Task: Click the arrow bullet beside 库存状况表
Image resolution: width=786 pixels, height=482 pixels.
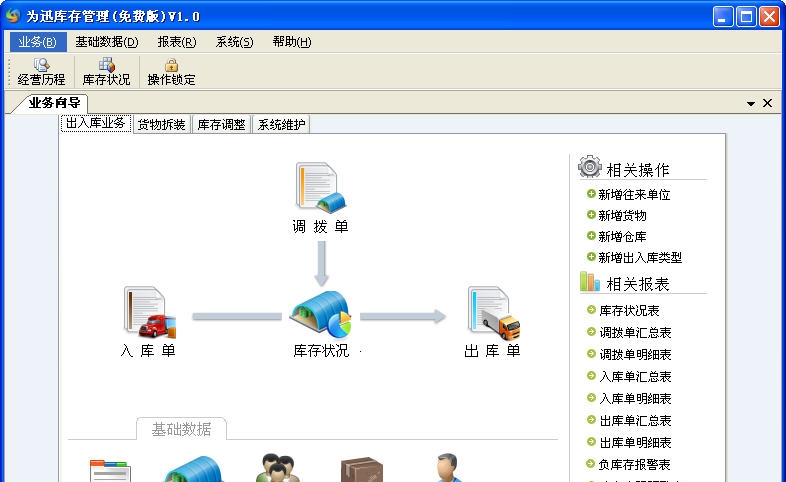Action: tap(591, 310)
